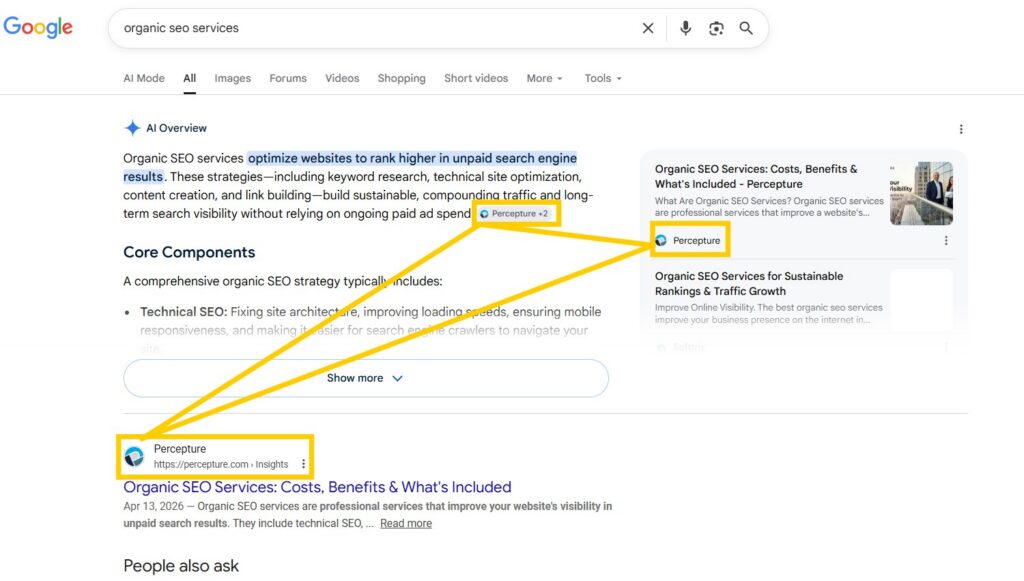Clear the search query with X icon

[648, 28]
